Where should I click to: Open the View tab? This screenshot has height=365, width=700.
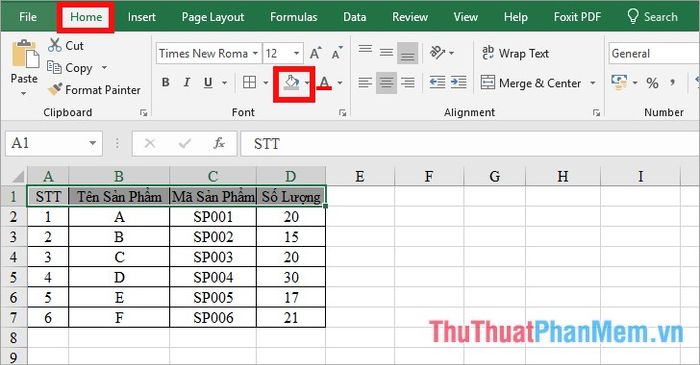point(466,17)
